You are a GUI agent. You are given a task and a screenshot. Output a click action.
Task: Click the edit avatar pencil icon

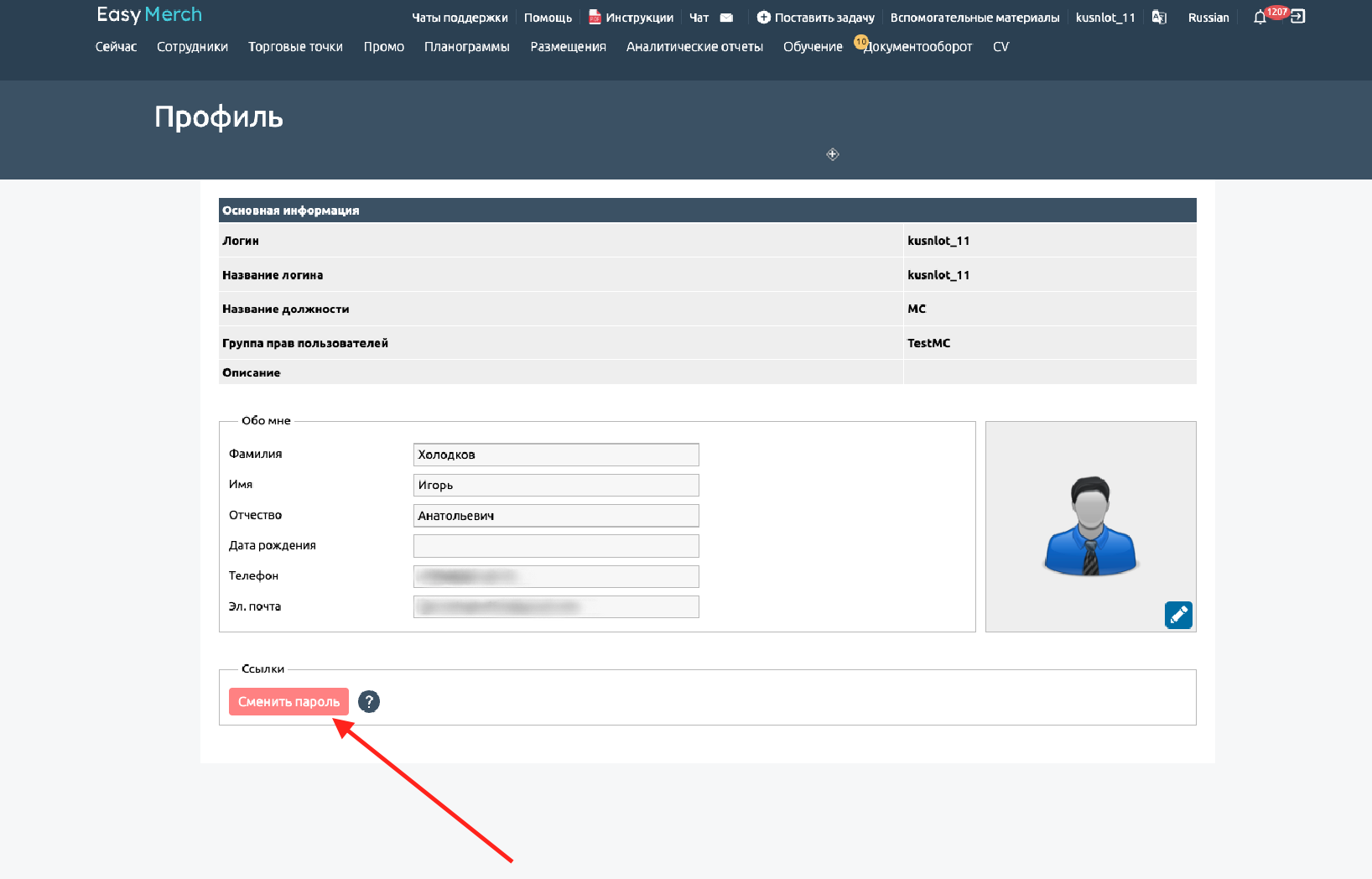pyautogui.click(x=1178, y=615)
